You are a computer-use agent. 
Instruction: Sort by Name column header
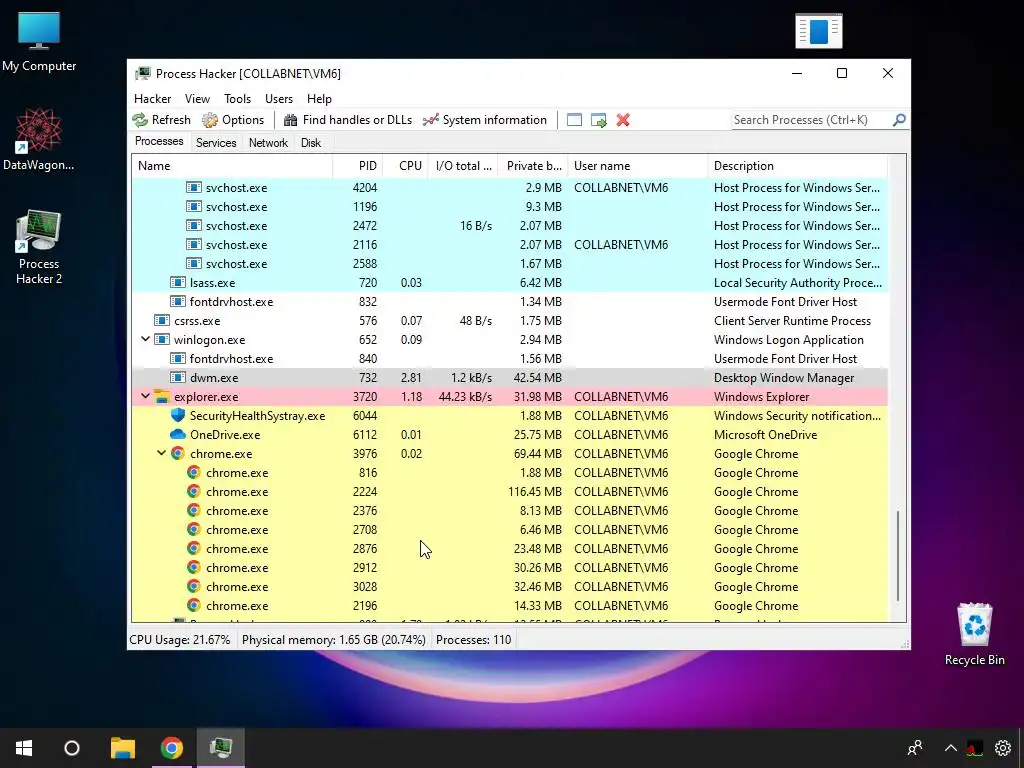point(232,166)
